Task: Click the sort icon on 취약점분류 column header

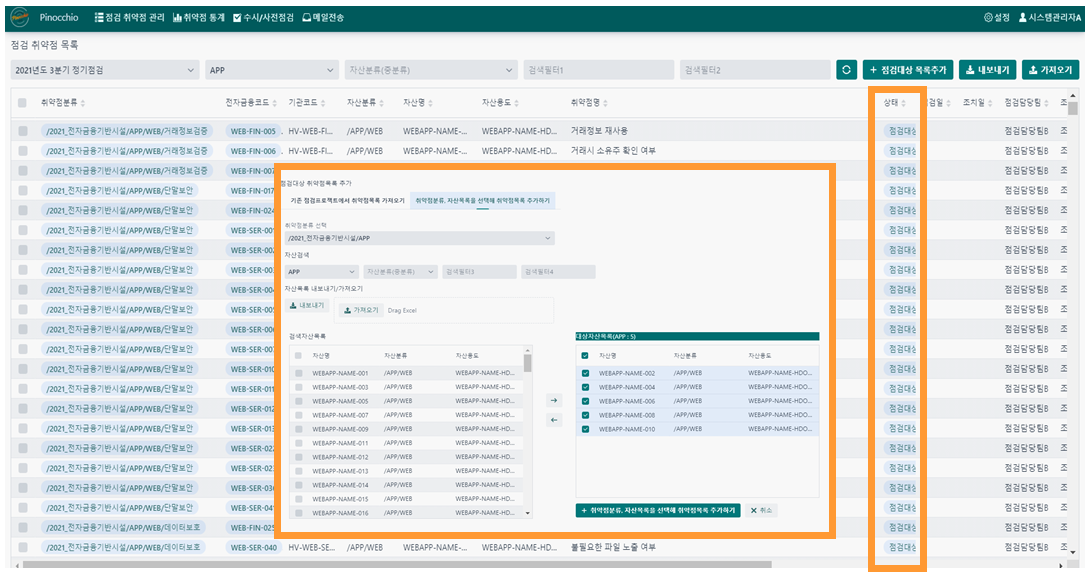Action: (x=83, y=104)
